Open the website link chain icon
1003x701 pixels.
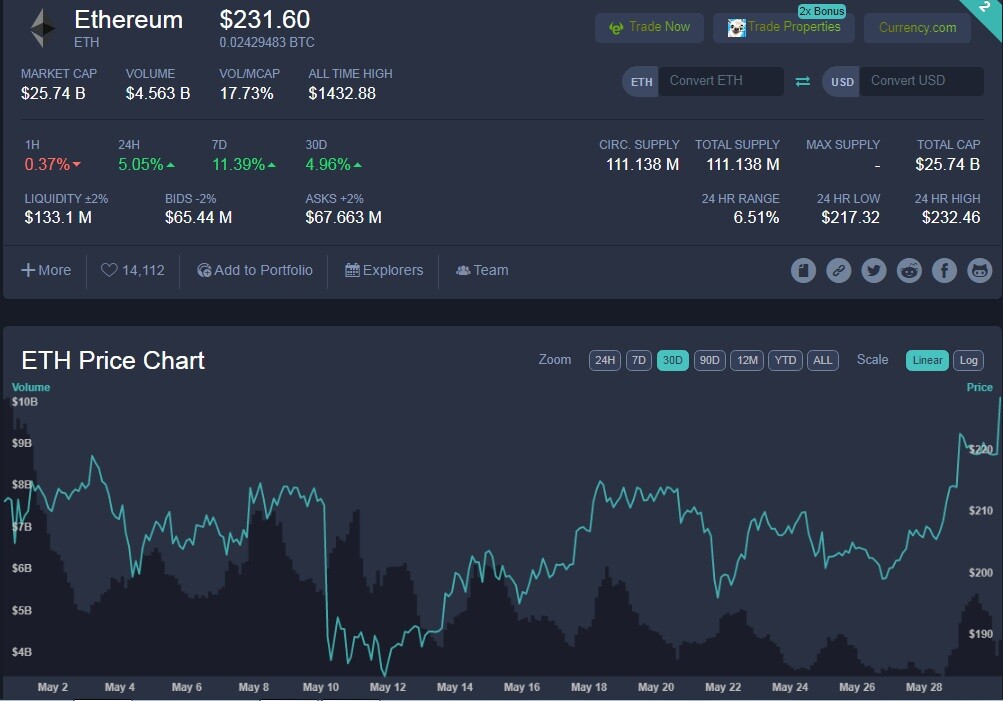[839, 271]
